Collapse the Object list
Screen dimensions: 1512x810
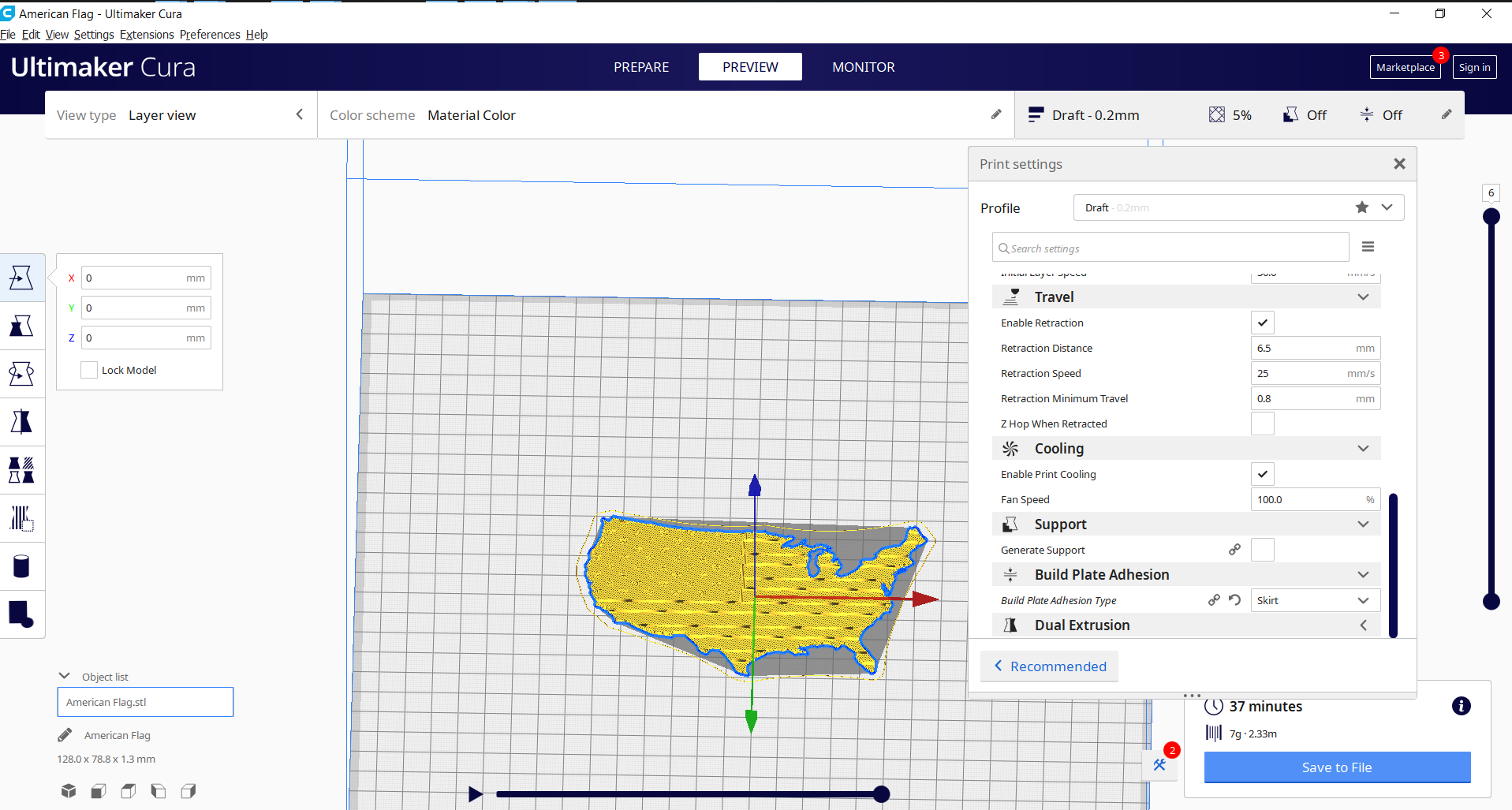pos(65,676)
